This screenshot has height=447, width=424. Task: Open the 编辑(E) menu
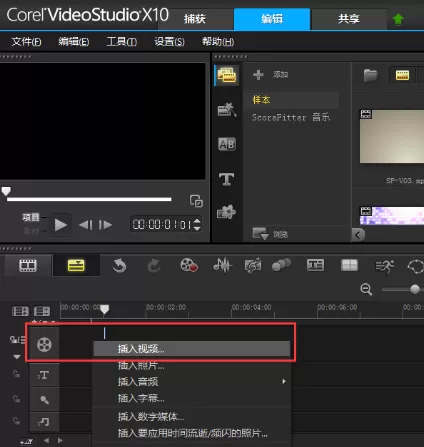coord(74,42)
